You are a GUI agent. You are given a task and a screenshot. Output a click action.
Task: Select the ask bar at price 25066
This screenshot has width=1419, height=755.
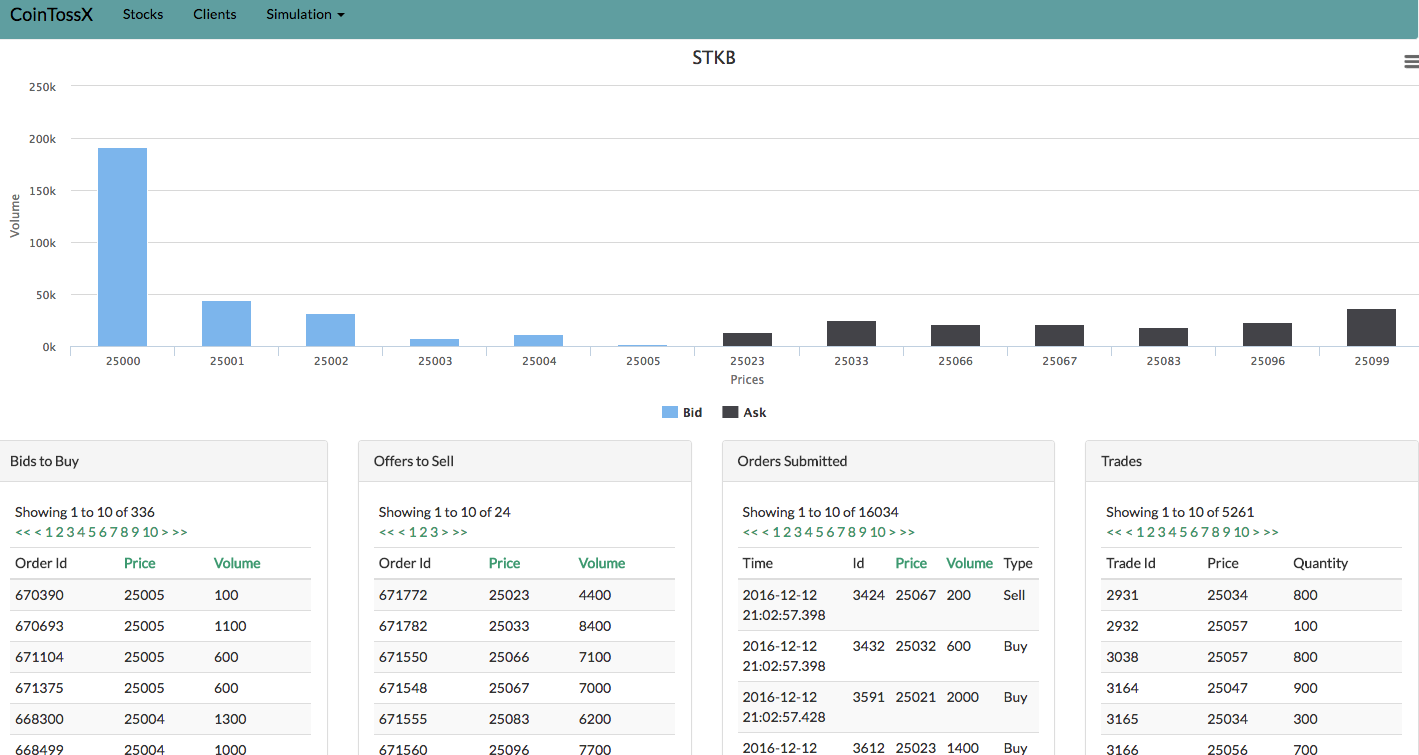click(x=955, y=336)
